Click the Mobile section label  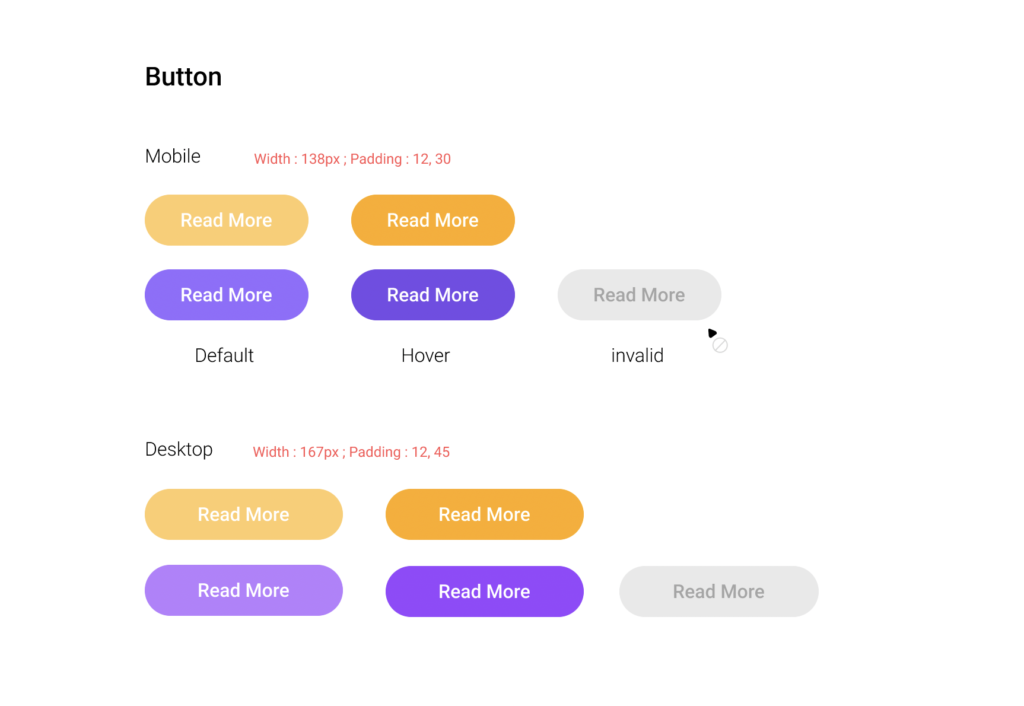click(173, 156)
